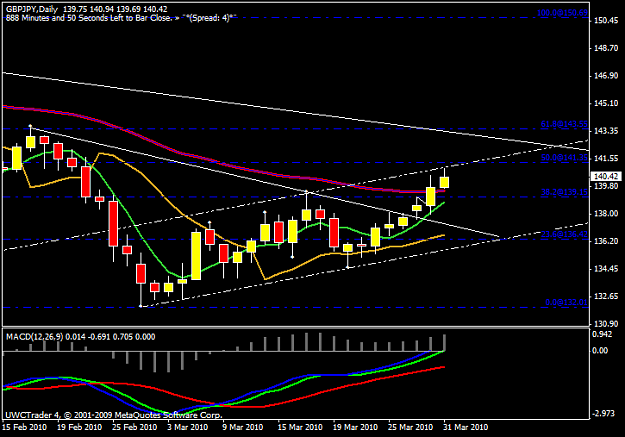Click the 15 Feb 2010 date label

pyautogui.click(x=24, y=427)
